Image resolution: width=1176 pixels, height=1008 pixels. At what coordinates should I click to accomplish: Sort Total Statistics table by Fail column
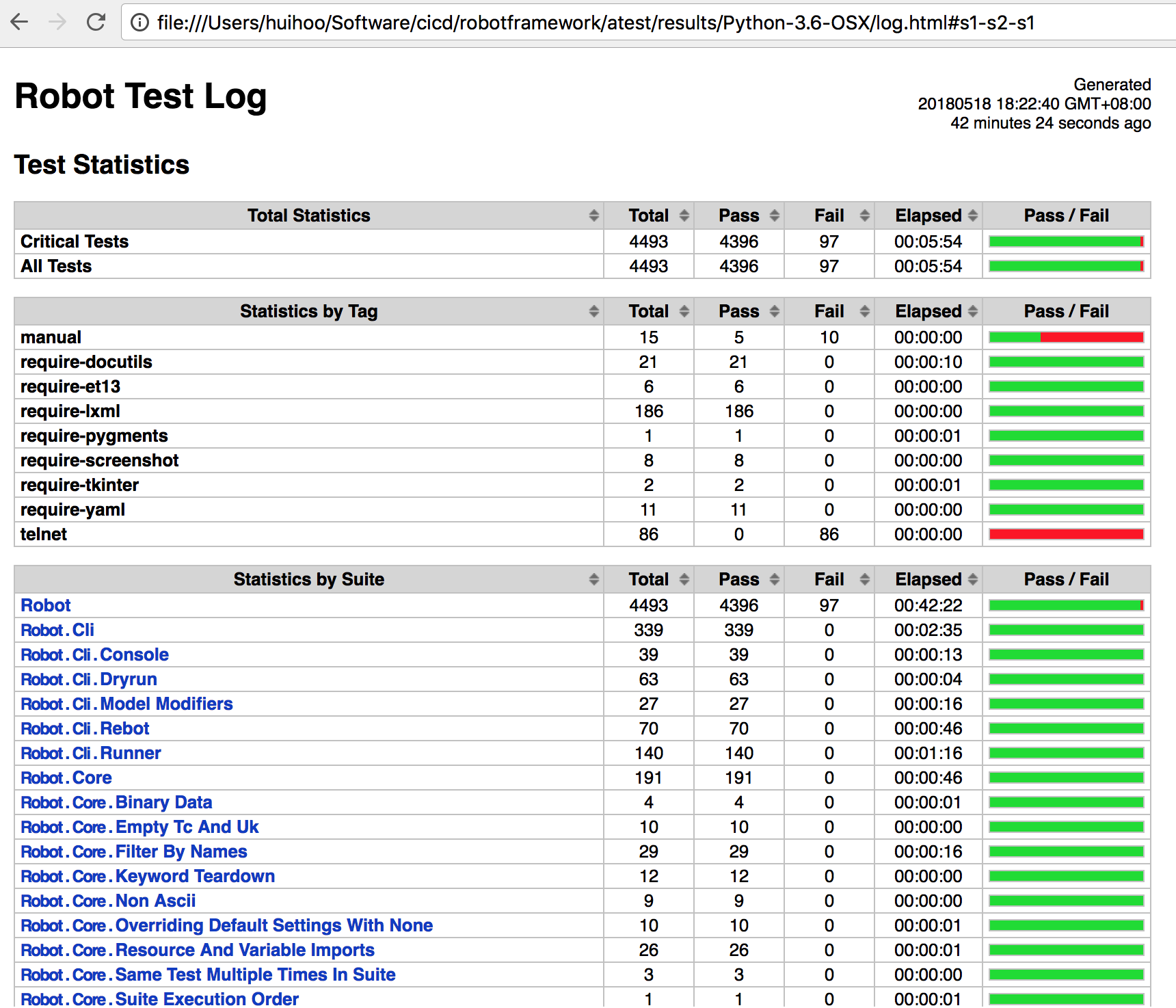click(829, 216)
